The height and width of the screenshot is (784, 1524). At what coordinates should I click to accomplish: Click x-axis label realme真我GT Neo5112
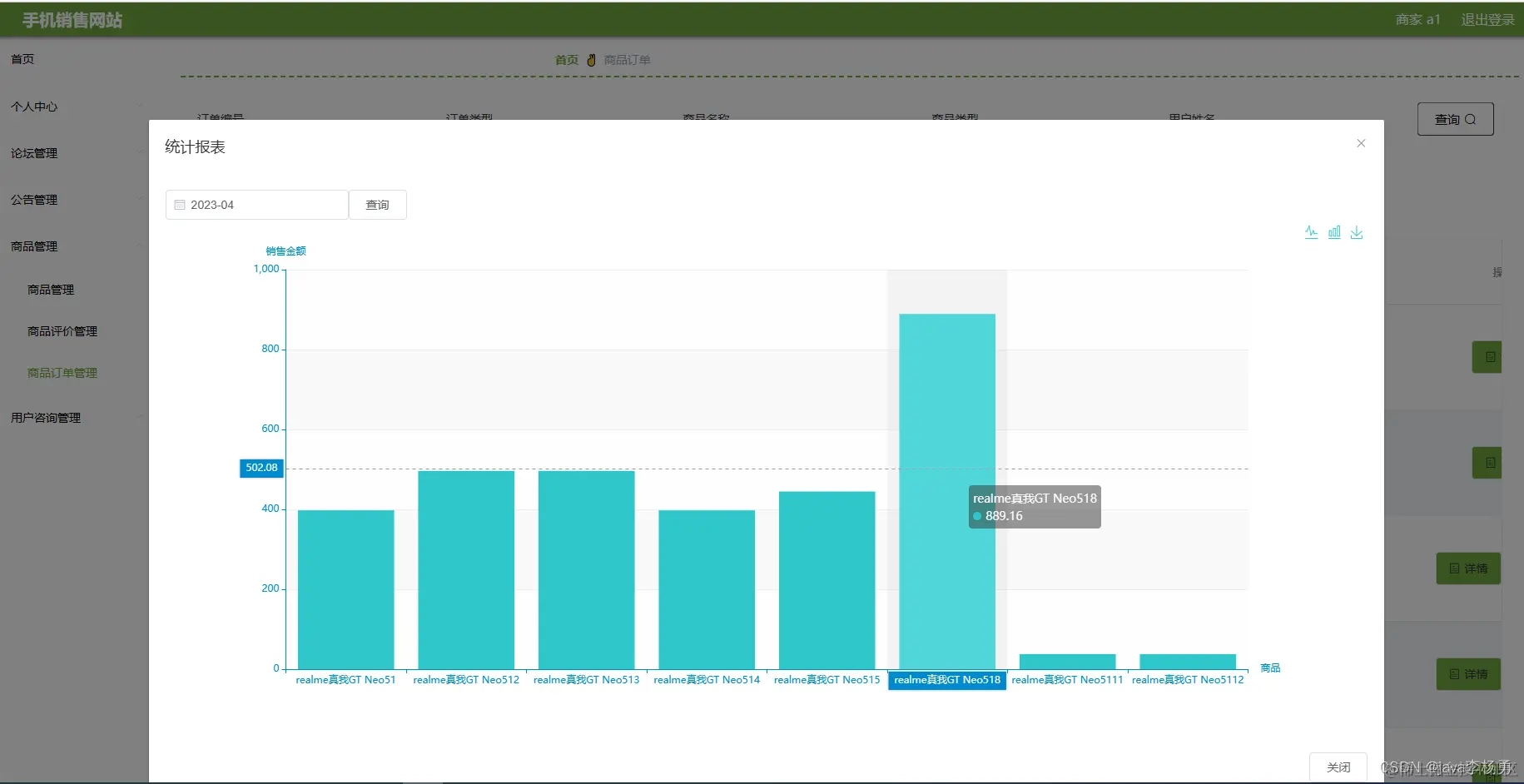pos(1188,680)
